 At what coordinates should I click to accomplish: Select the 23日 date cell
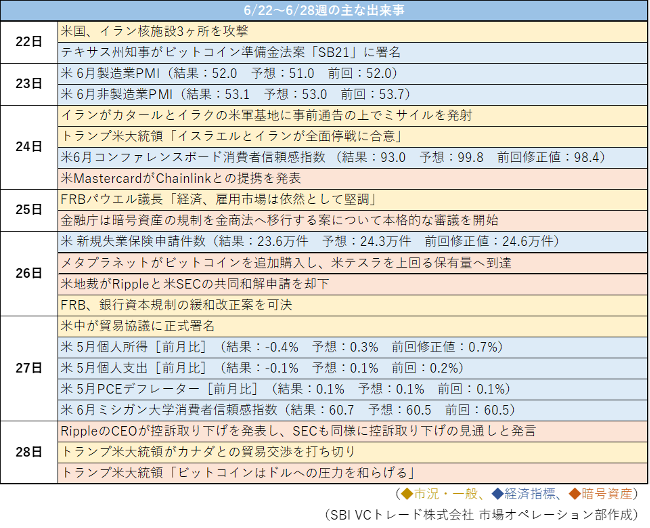pyautogui.click(x=29, y=84)
